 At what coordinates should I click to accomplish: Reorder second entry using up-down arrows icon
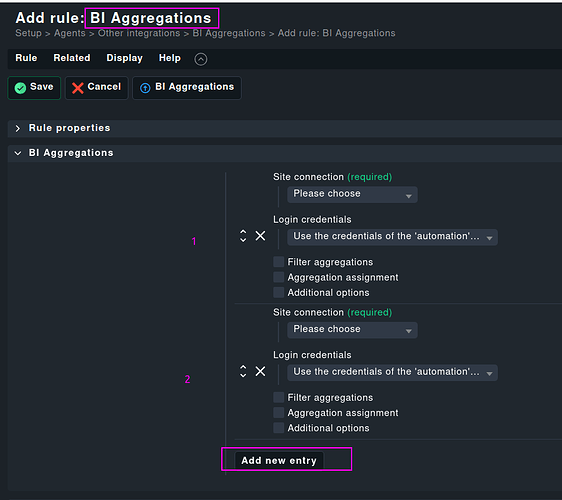[243, 371]
